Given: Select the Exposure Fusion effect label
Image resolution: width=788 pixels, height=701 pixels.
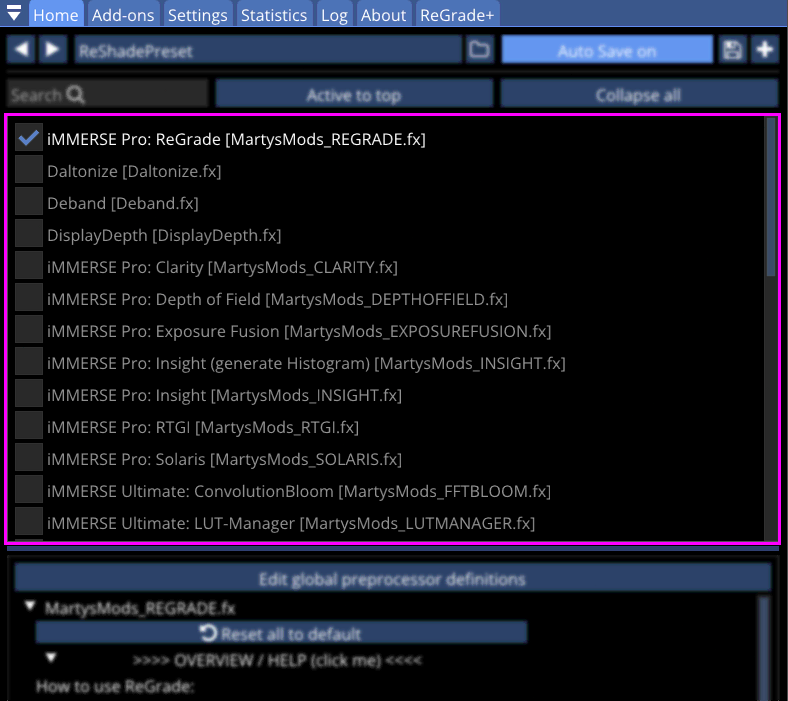Looking at the screenshot, I should [299, 332].
